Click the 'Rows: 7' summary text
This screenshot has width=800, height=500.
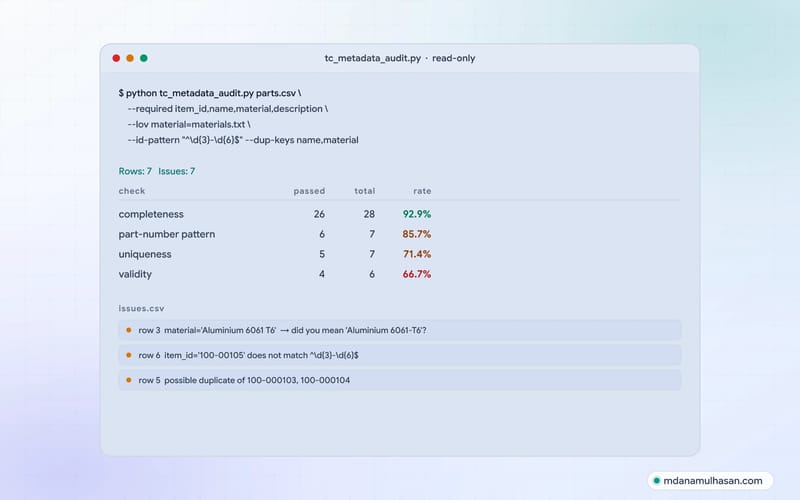tap(135, 171)
